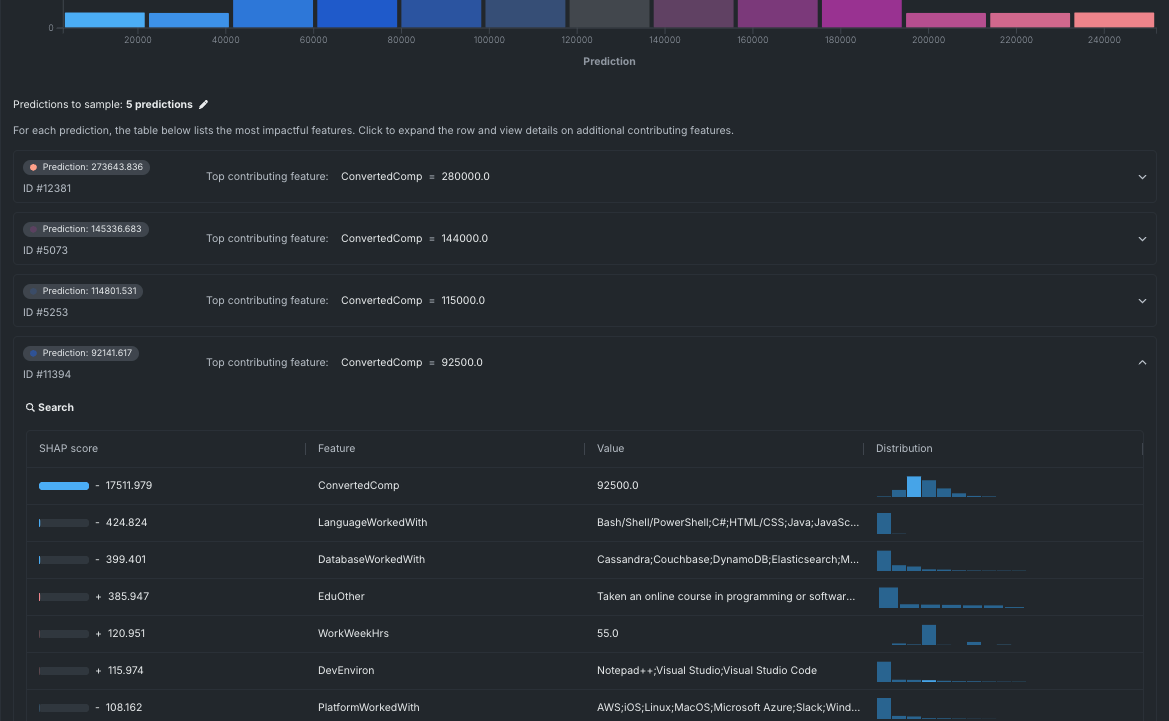
Task: Select the LanguageWorkedWith feature row
Action: click(371, 523)
